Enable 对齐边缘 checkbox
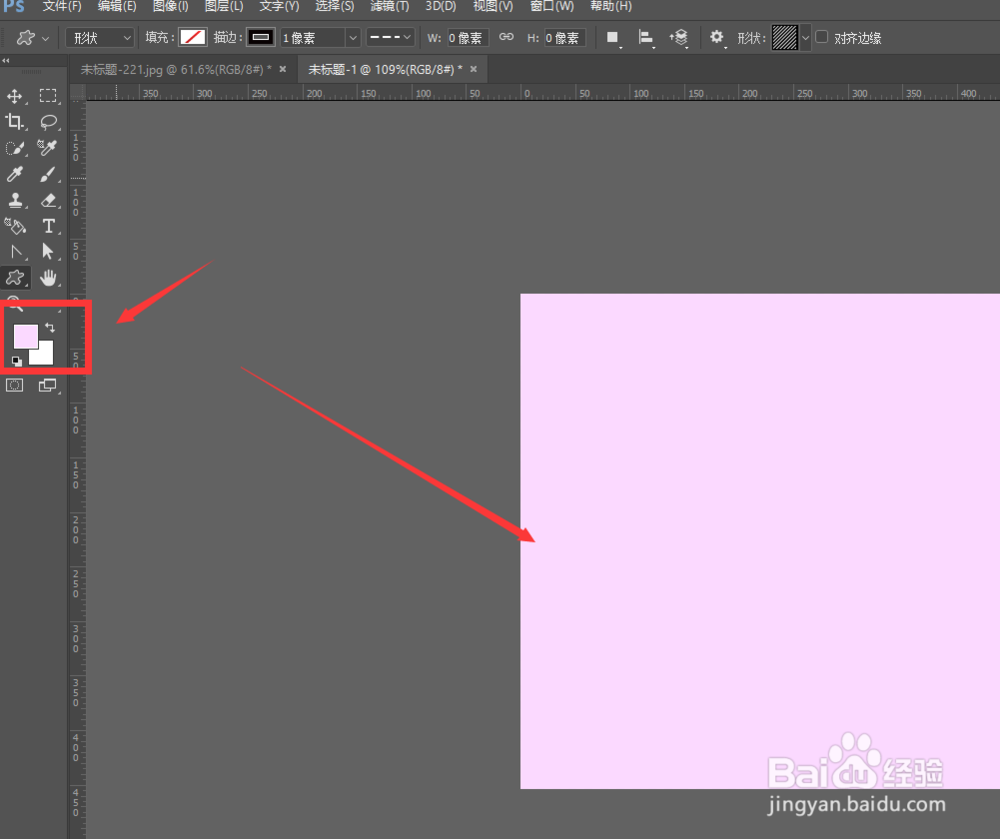The image size is (1000, 839). pos(822,37)
